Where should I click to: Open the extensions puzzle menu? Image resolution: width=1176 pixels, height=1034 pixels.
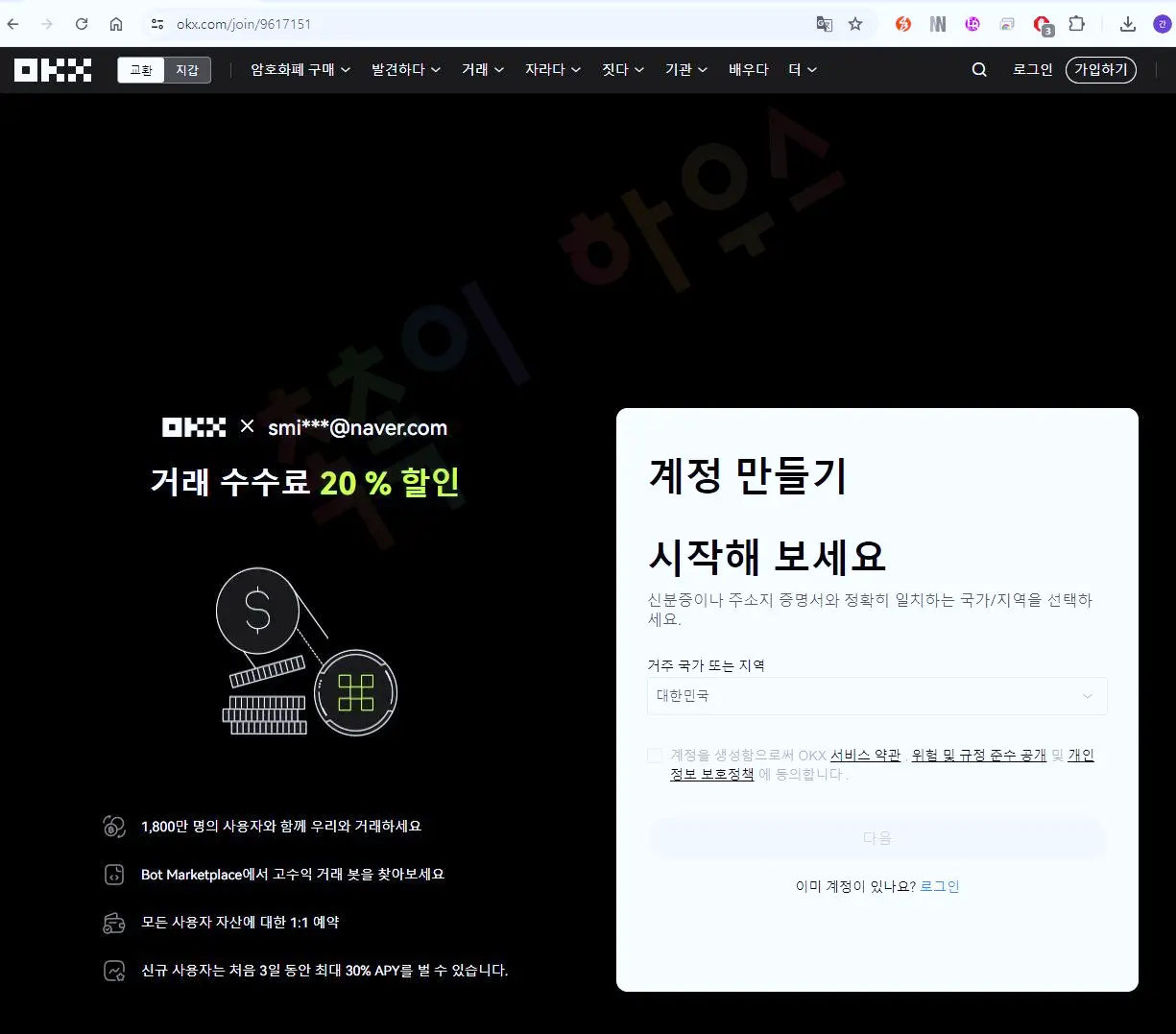(x=1077, y=24)
